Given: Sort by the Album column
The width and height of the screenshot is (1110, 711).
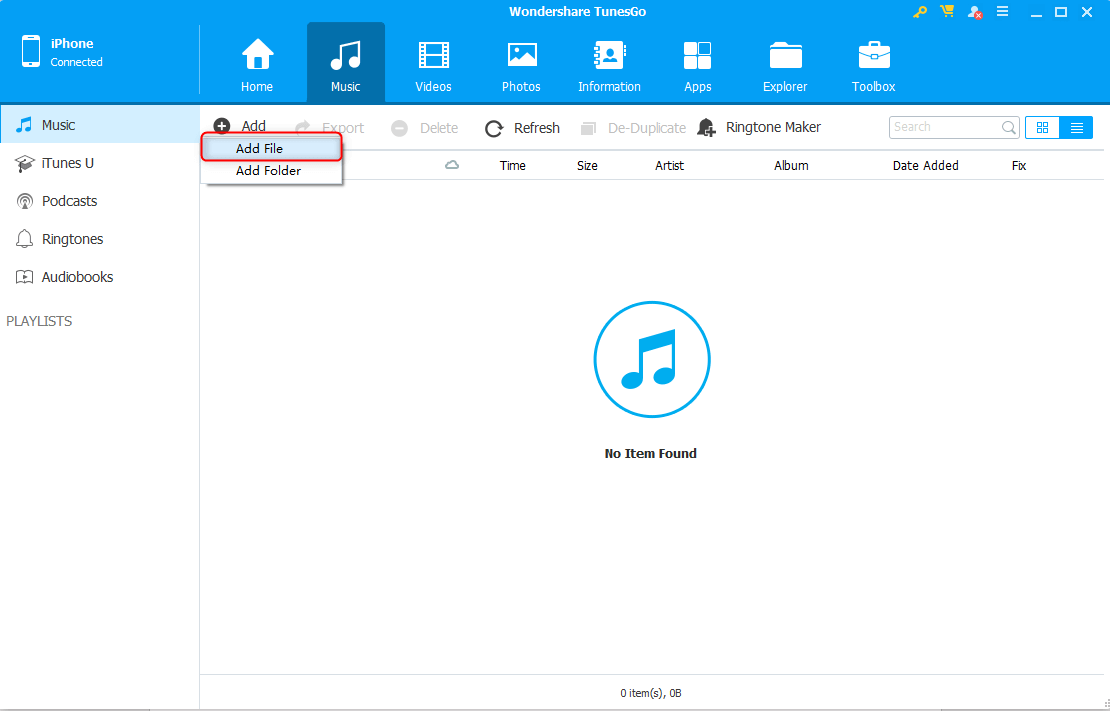Looking at the screenshot, I should pos(791,166).
